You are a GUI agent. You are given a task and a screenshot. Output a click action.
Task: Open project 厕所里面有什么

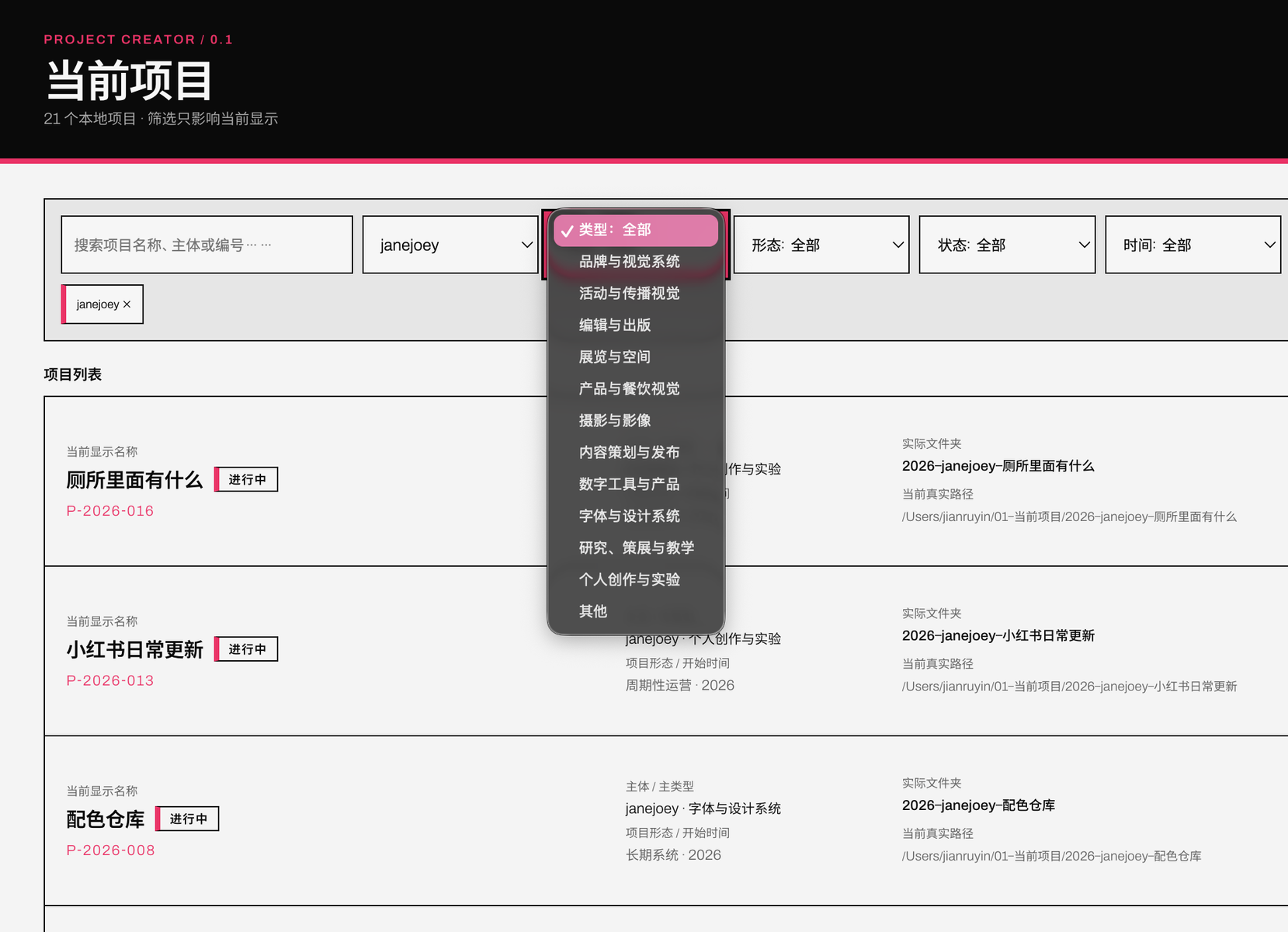134,480
